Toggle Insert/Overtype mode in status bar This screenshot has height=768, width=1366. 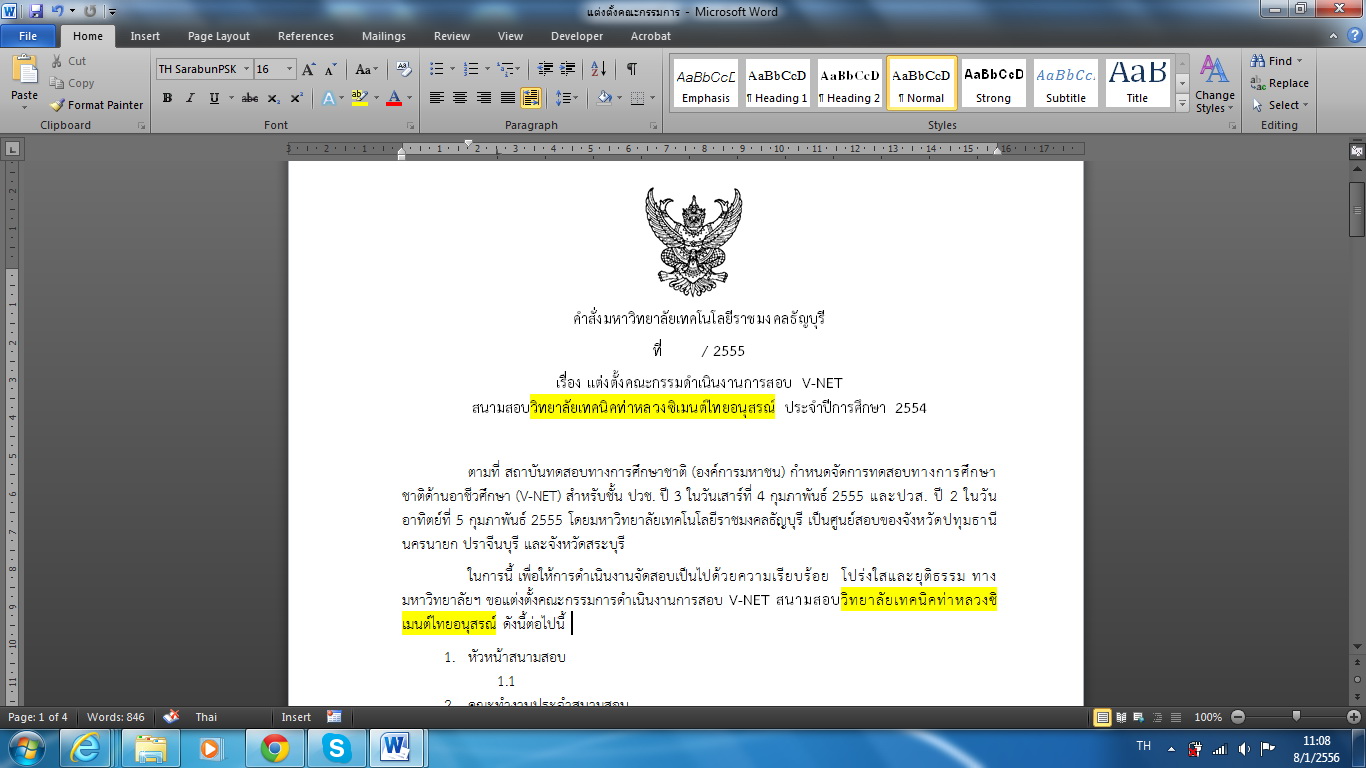[x=296, y=717]
